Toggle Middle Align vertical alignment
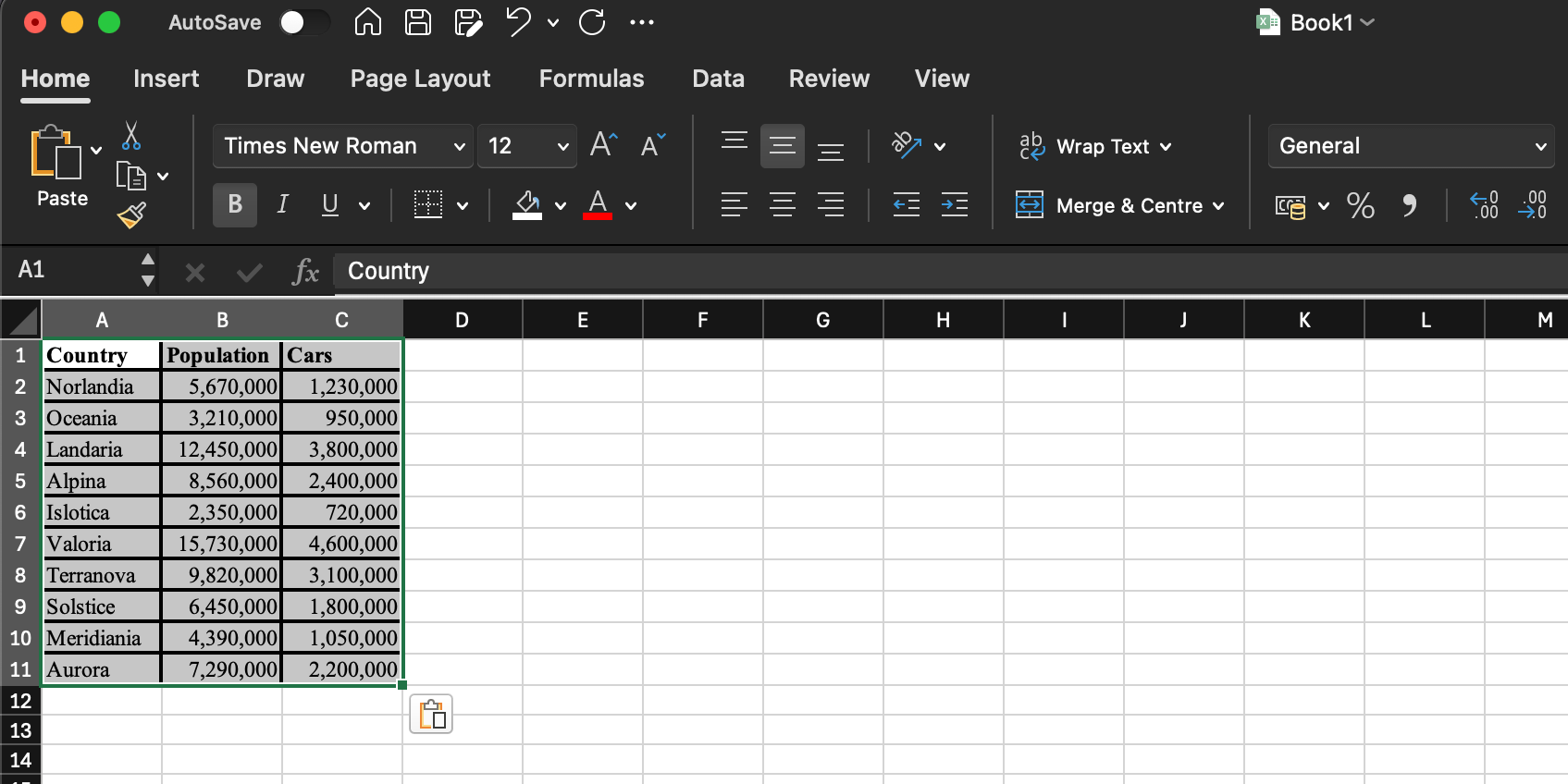Viewport: 1568px width, 784px height. (783, 146)
